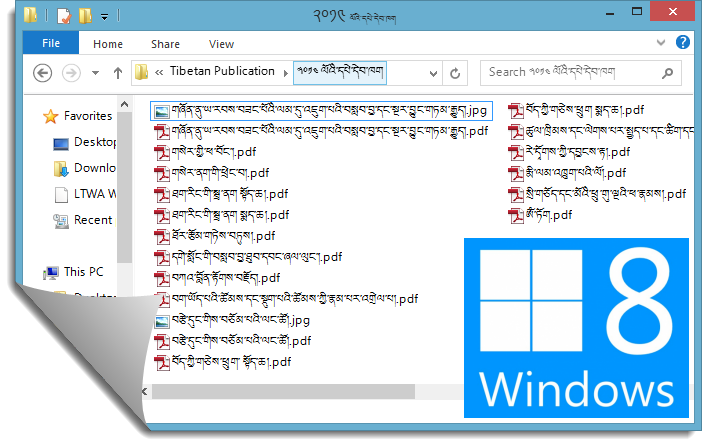Select truncated file starting ཚུལ་ཁྲིམས་དང་ལེགས་པར

pyautogui.click(x=601, y=132)
